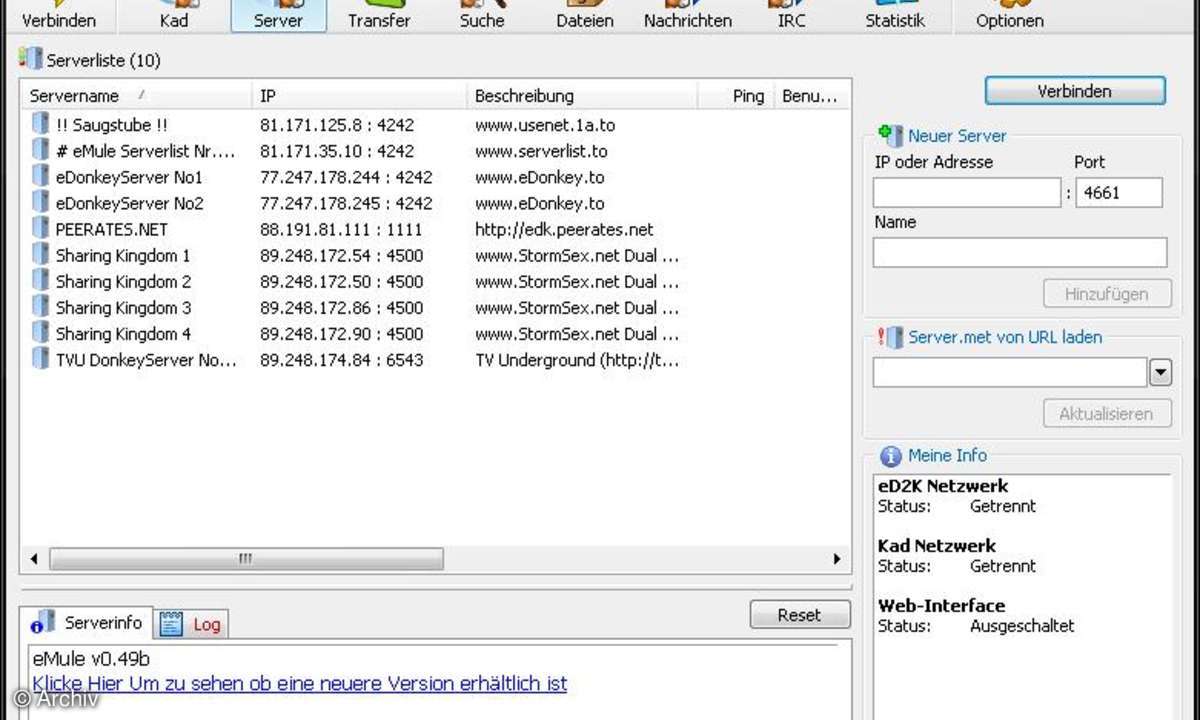Image resolution: width=1200 pixels, height=720 pixels.
Task: Click server icon of !! Saugstube !!
Action: (40, 125)
